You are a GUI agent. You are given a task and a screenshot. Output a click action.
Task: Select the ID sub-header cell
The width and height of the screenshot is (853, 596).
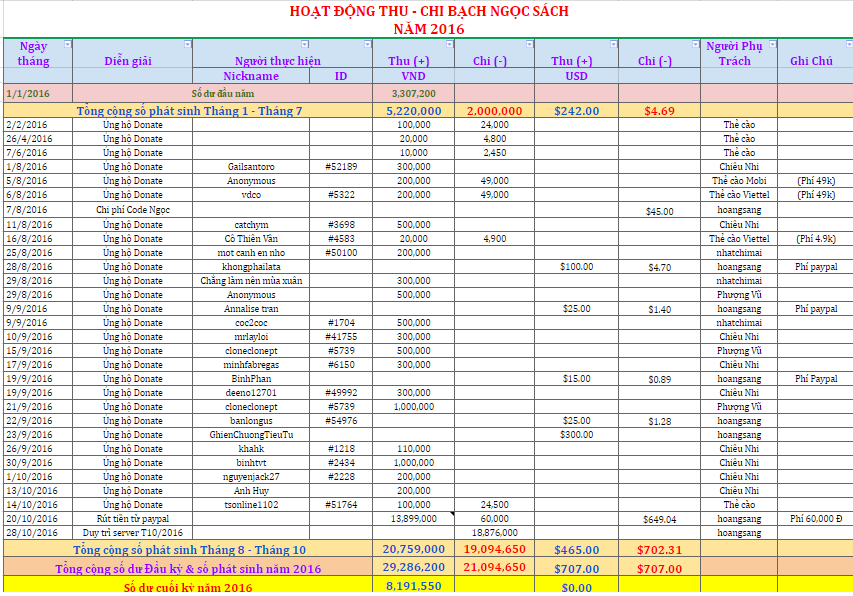(x=341, y=76)
